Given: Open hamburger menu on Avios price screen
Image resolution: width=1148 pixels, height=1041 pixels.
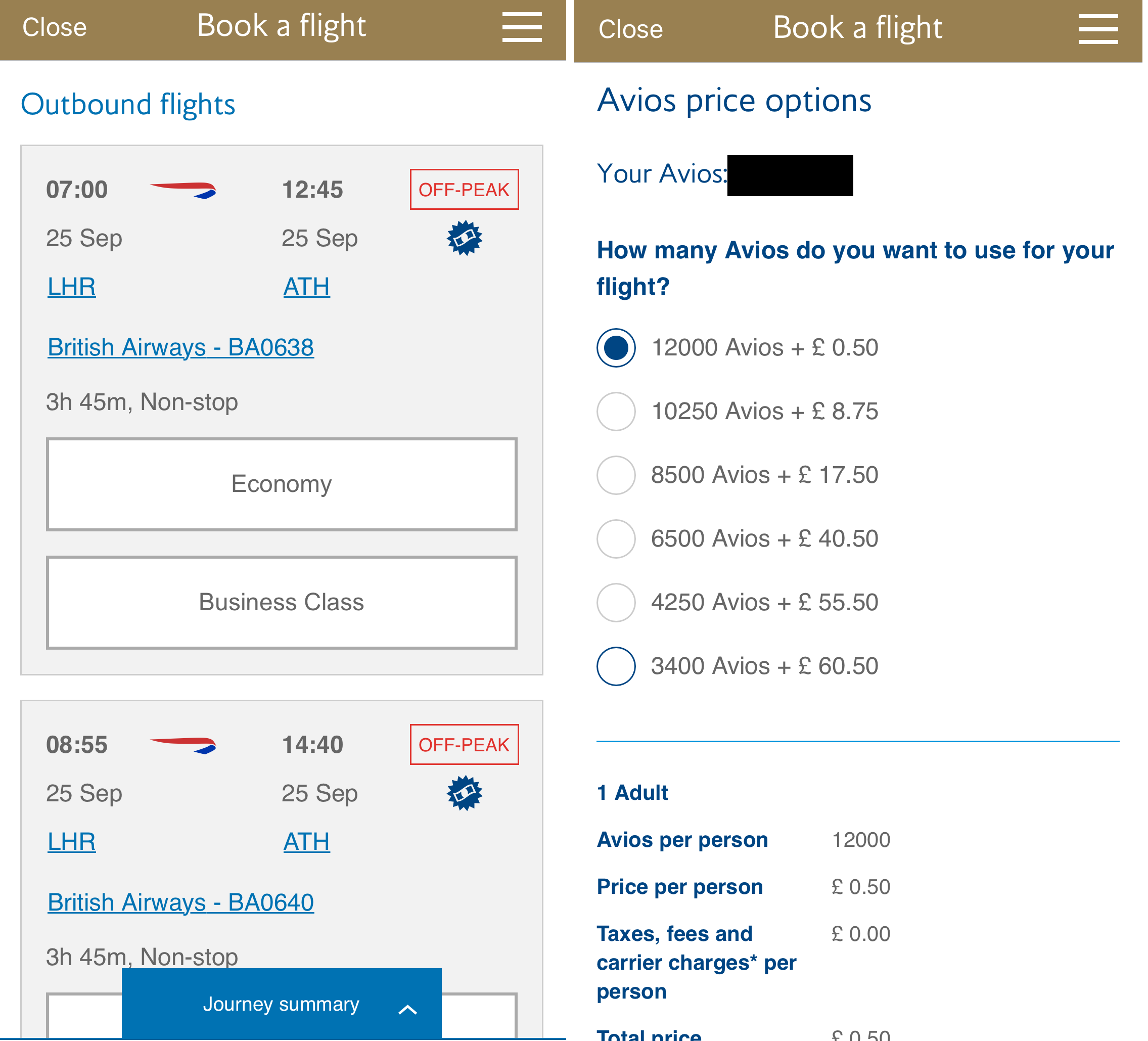Looking at the screenshot, I should pyautogui.click(x=1097, y=30).
